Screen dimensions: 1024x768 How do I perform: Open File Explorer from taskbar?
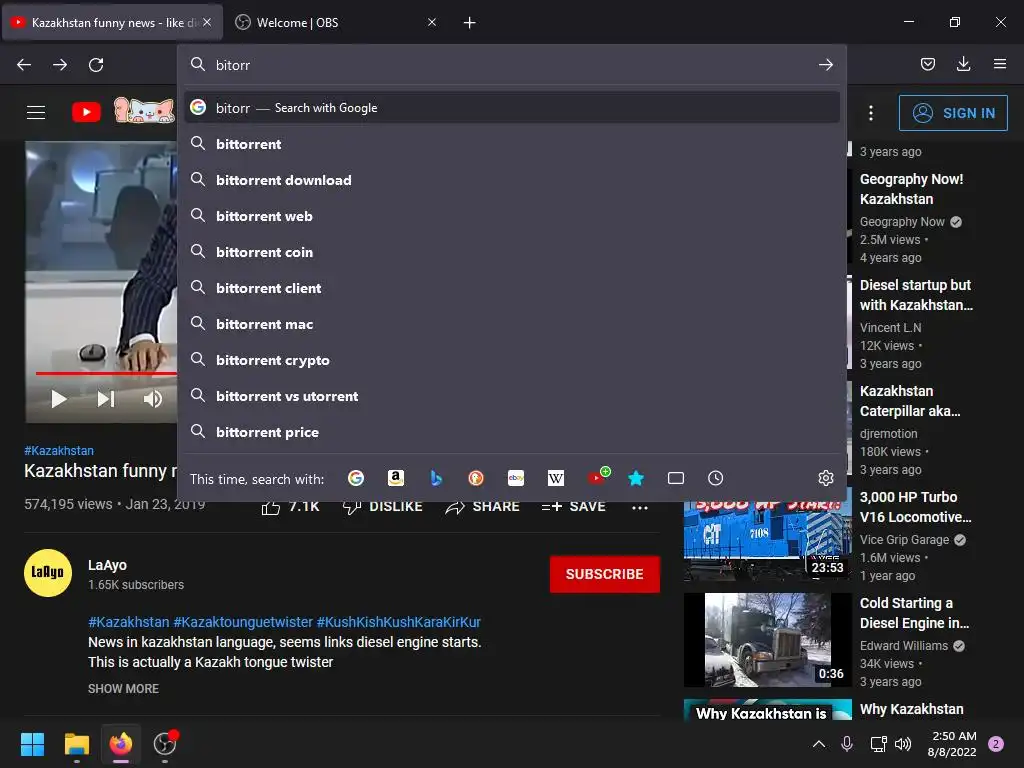click(x=76, y=744)
